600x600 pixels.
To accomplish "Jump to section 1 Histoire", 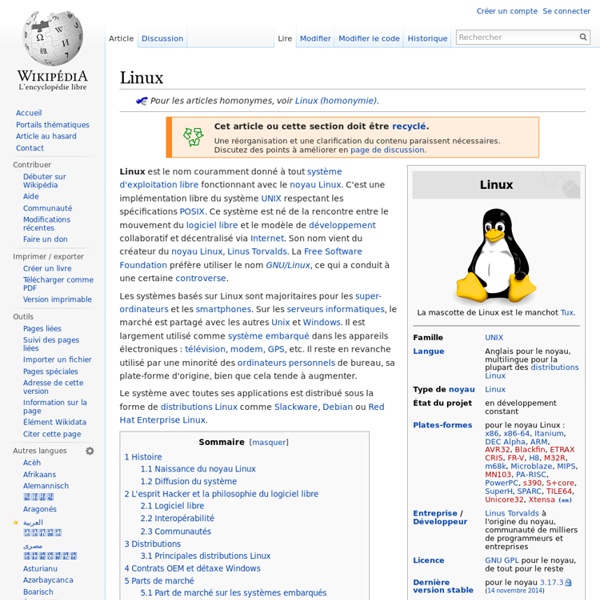I will [x=143, y=457].
